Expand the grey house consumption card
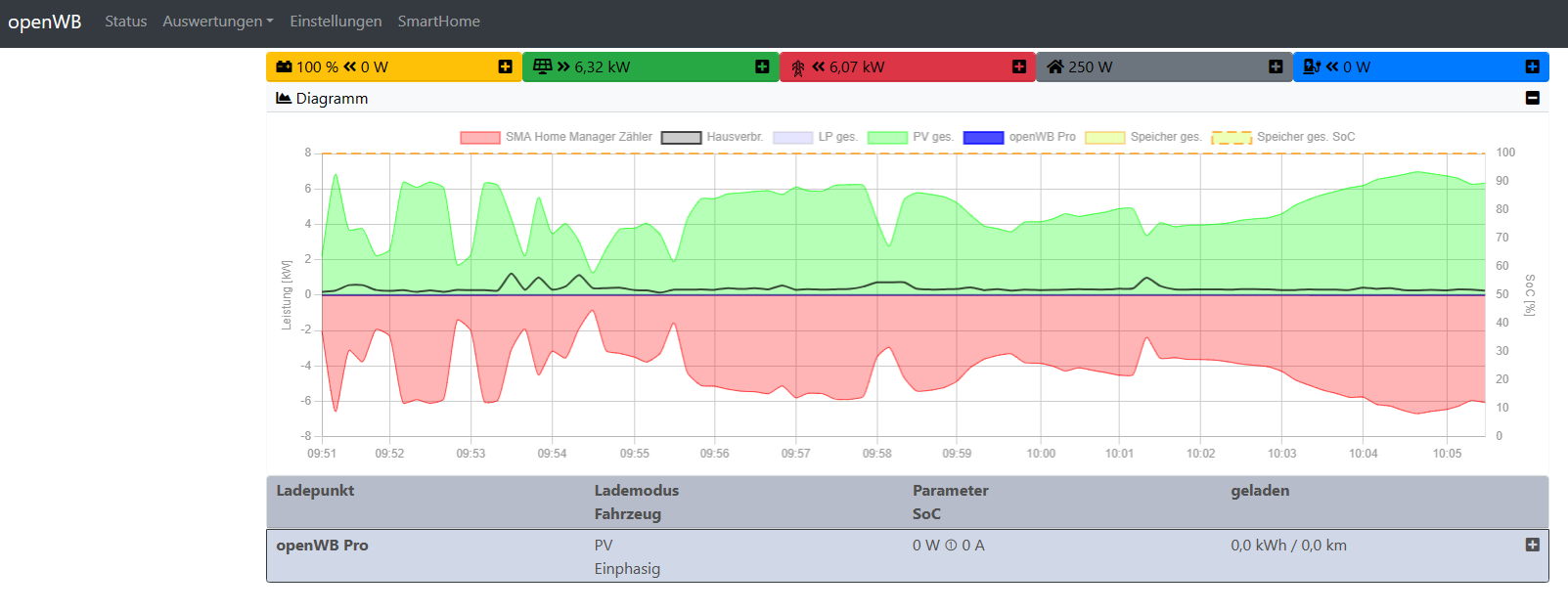The width and height of the screenshot is (1568, 613). (1276, 66)
